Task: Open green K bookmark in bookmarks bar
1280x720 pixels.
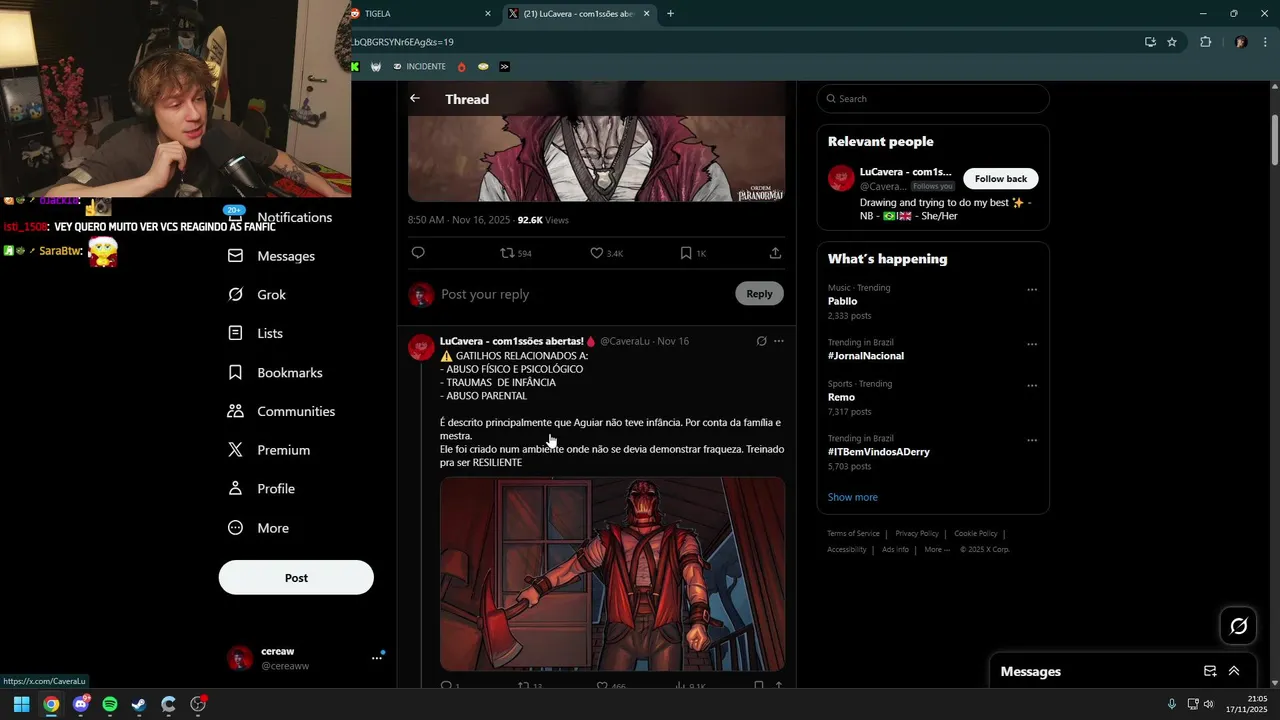Action: [x=355, y=67]
